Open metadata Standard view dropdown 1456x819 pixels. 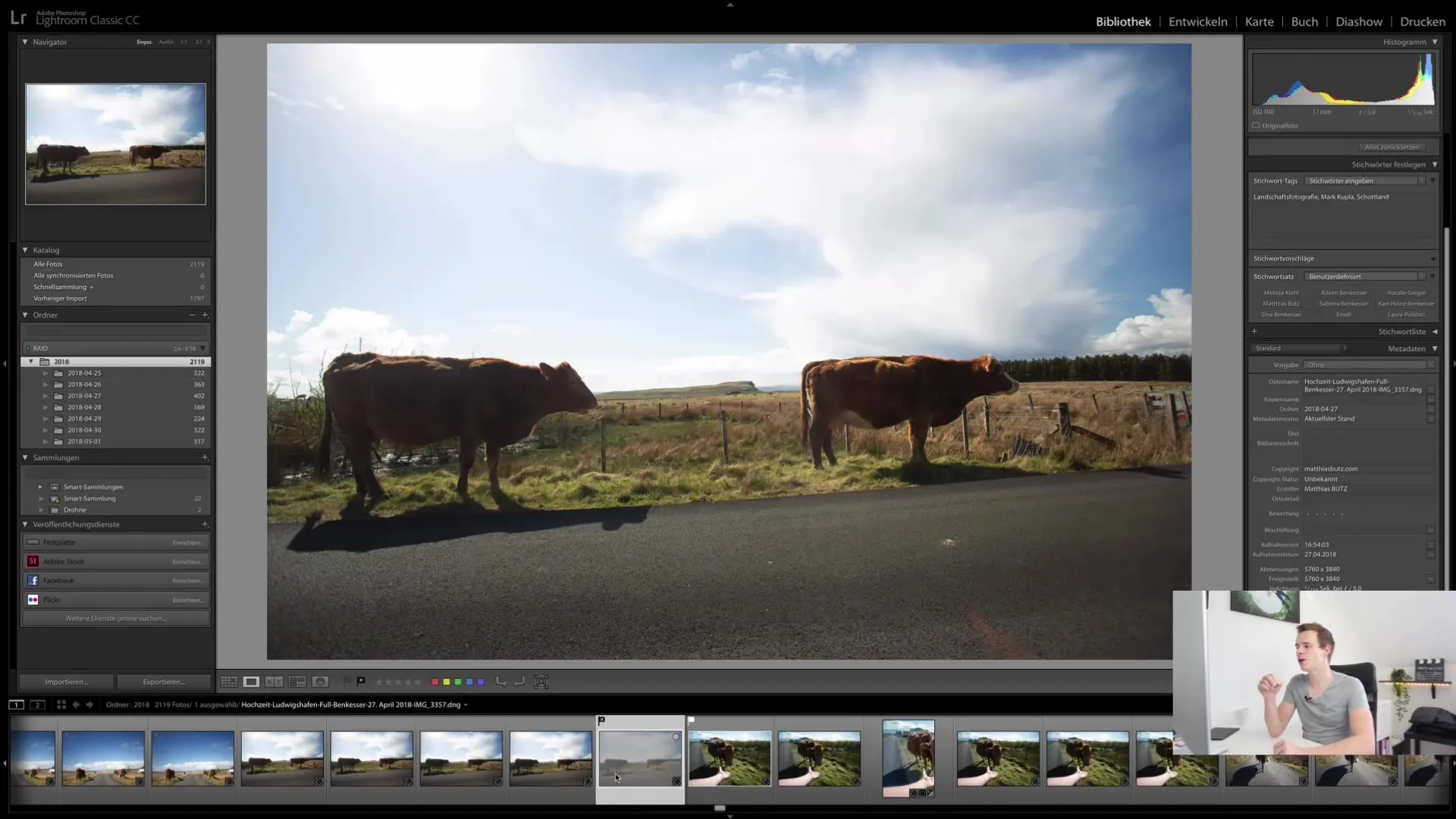[x=1300, y=348]
